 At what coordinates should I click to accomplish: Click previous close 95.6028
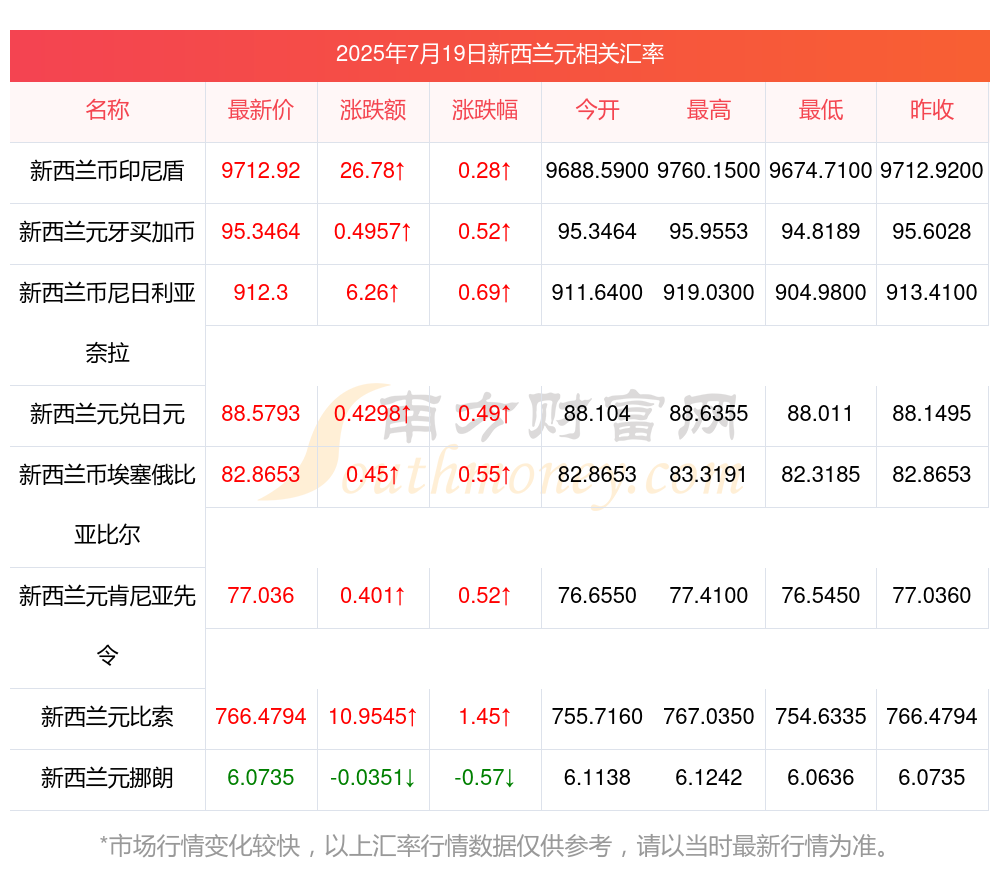[x=932, y=232]
